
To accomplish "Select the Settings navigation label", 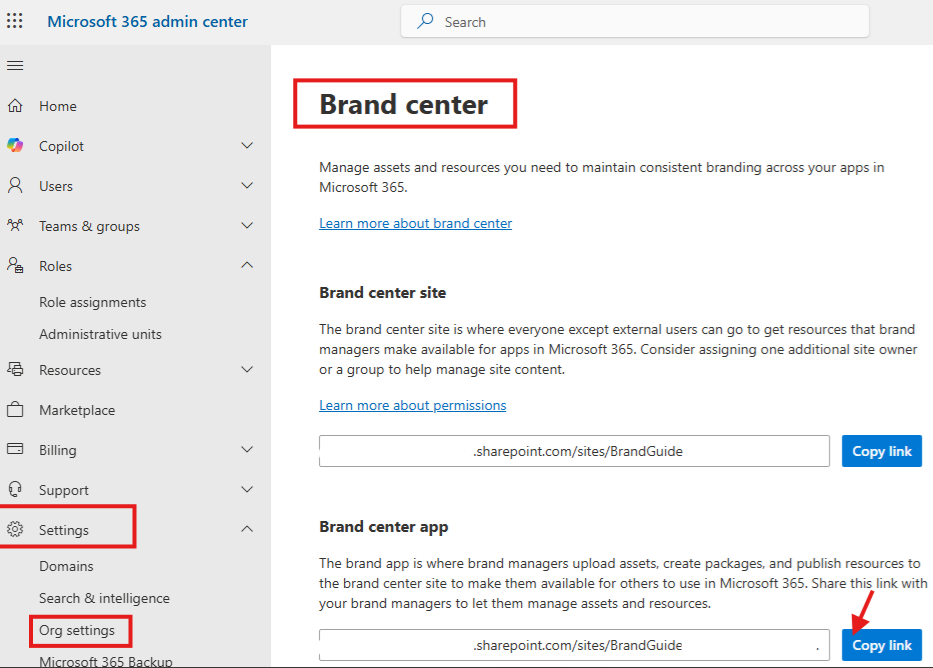I will pyautogui.click(x=64, y=530).
